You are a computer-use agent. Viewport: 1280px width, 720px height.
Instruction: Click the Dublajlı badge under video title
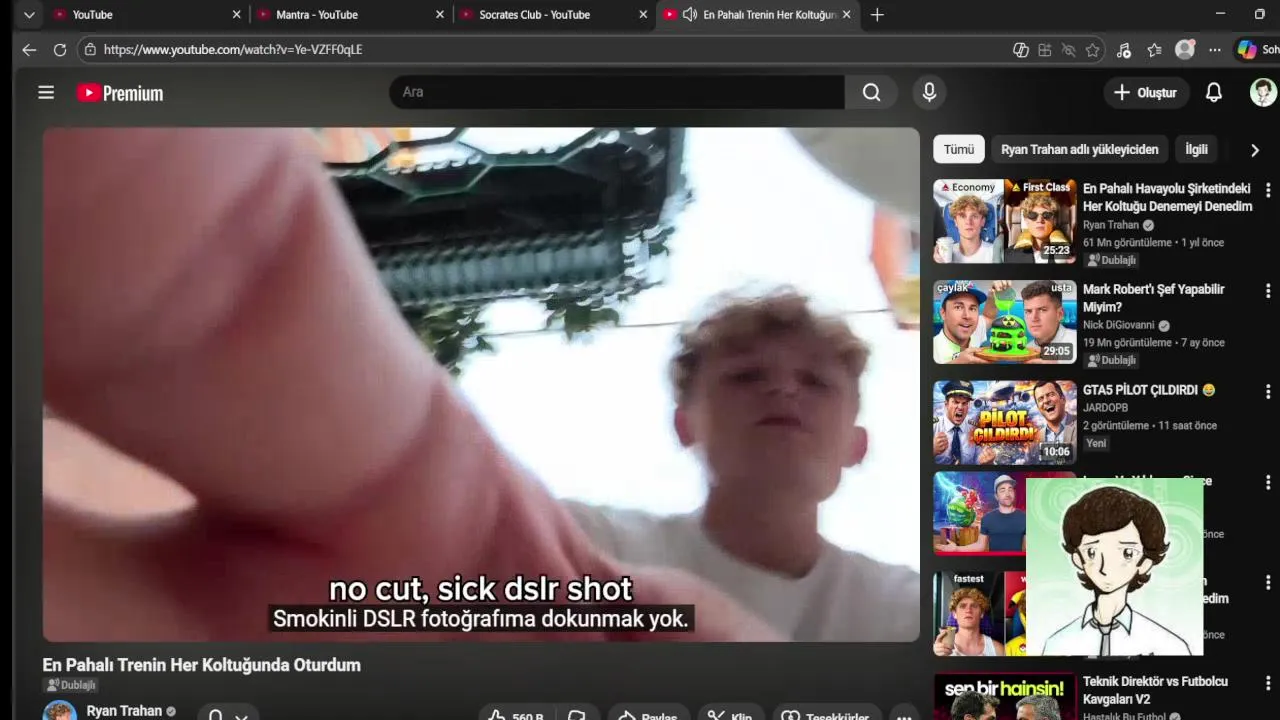71,685
